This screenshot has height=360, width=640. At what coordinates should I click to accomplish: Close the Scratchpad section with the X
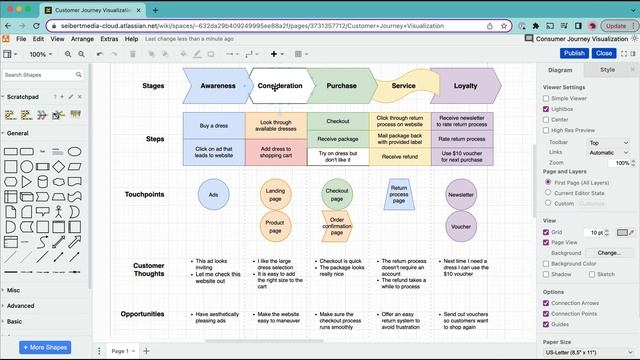coord(80,97)
